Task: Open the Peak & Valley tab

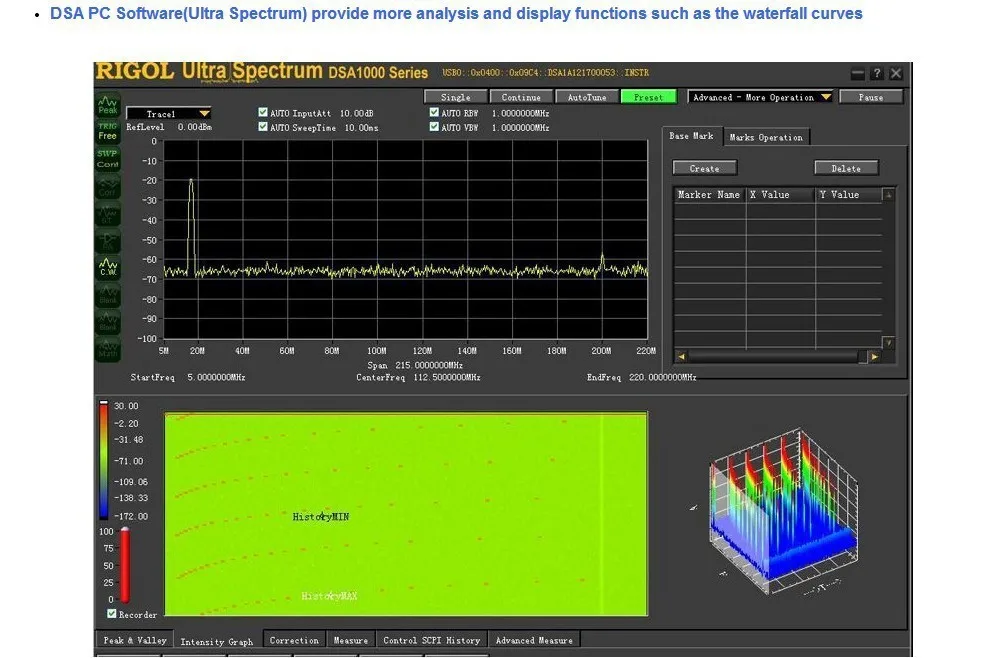Action: (135, 640)
